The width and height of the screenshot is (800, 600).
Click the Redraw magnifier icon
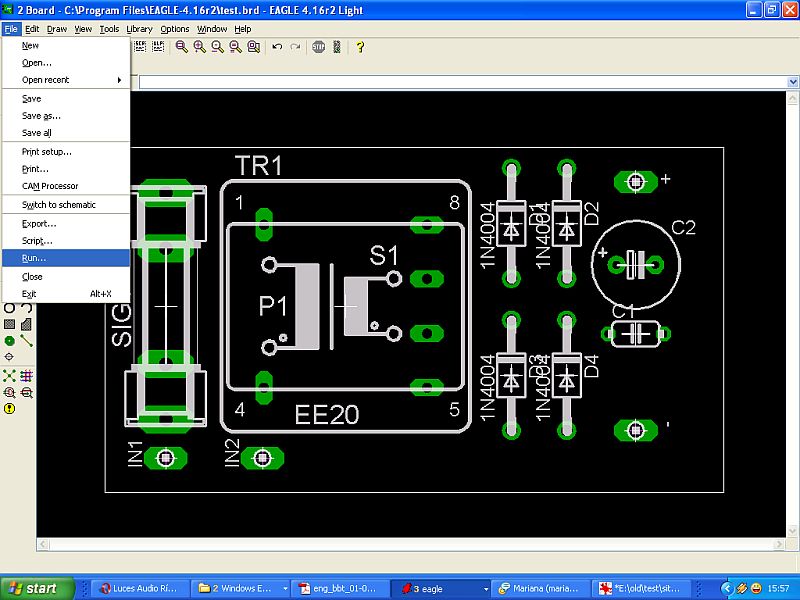coord(235,47)
